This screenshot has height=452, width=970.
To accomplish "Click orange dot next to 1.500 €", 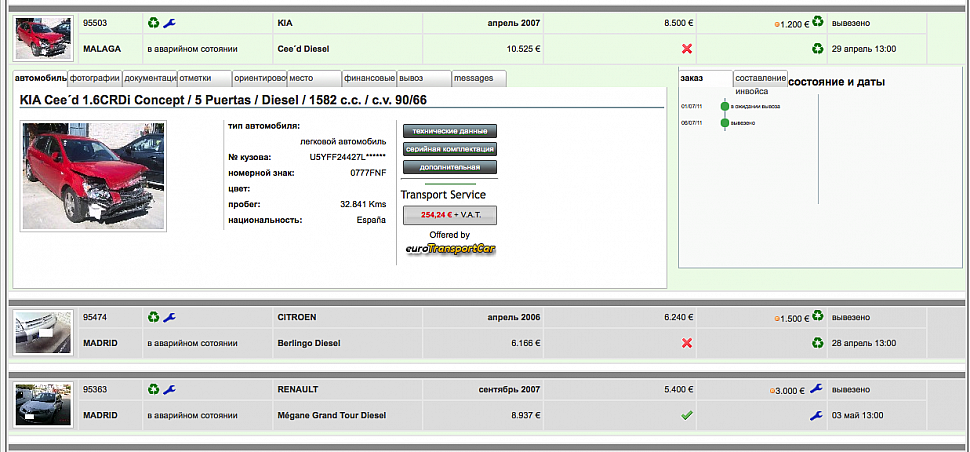I will [777, 319].
